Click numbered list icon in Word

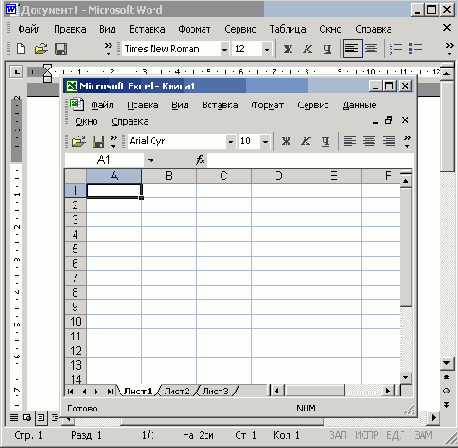tap(396, 49)
